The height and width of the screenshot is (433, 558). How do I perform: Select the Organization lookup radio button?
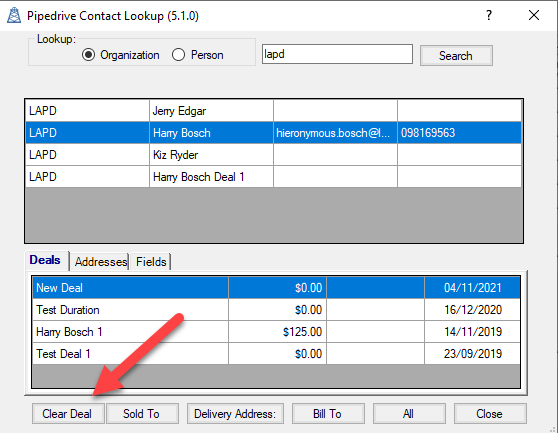(88, 55)
